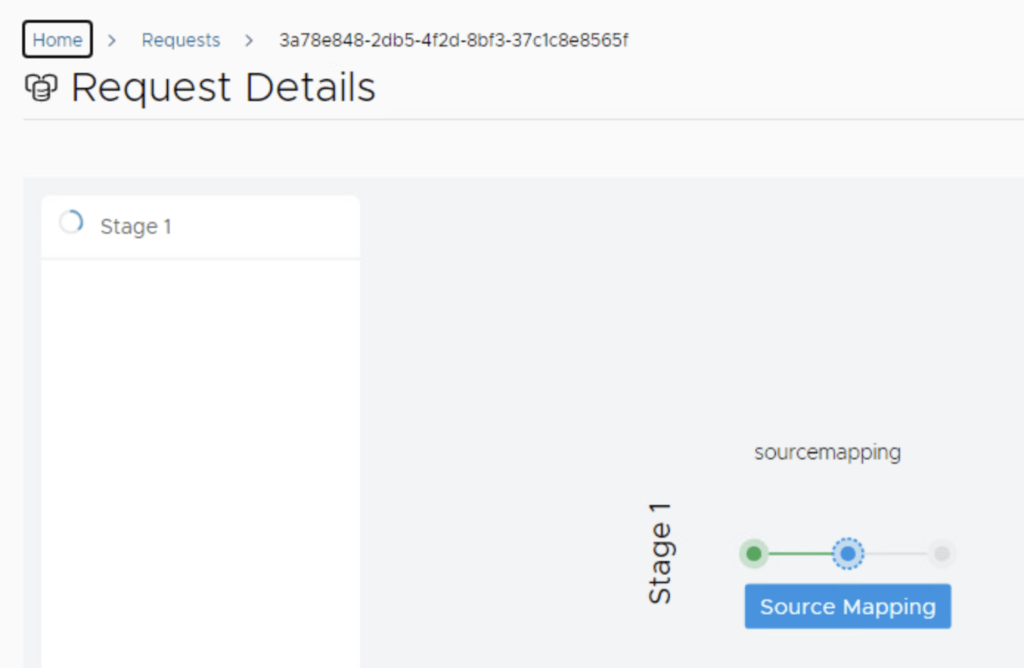The width and height of the screenshot is (1024, 668).
Task: Click the grey pending step node
Action: (941, 553)
